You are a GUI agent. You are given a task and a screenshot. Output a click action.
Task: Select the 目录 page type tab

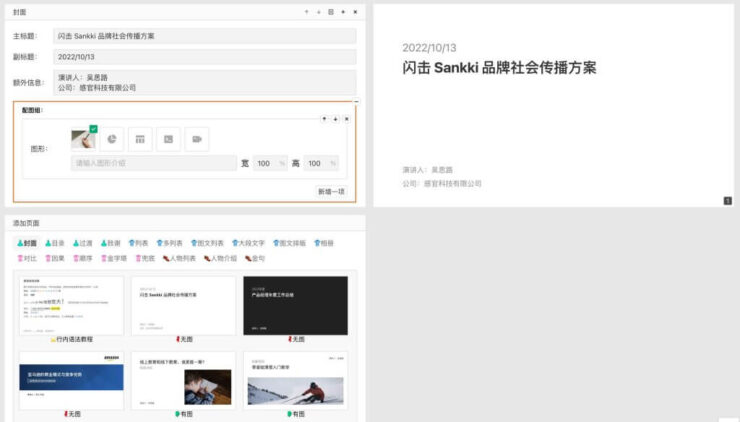(55, 243)
